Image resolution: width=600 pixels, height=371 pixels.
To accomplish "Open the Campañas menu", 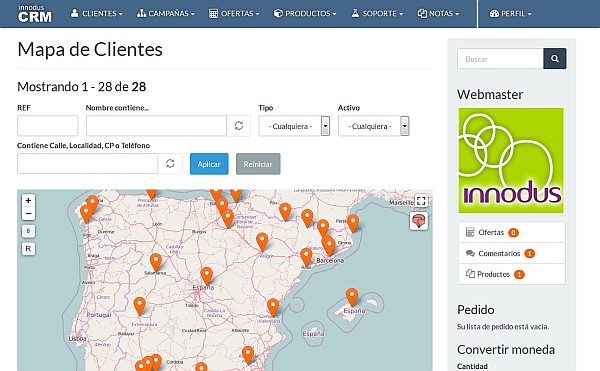I will pyautogui.click(x=166, y=14).
